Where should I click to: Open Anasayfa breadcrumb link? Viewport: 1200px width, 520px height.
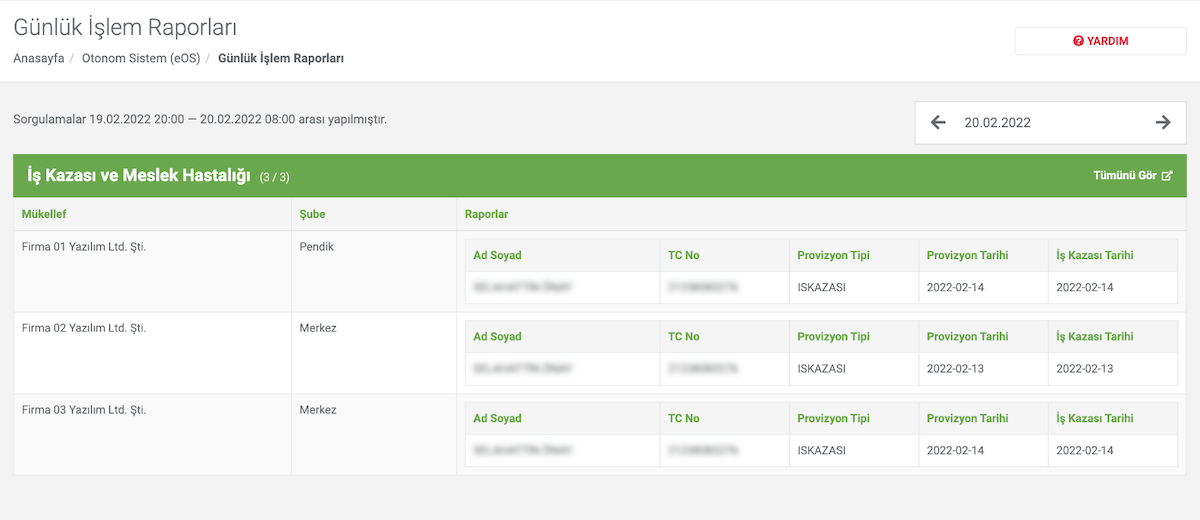[38, 58]
